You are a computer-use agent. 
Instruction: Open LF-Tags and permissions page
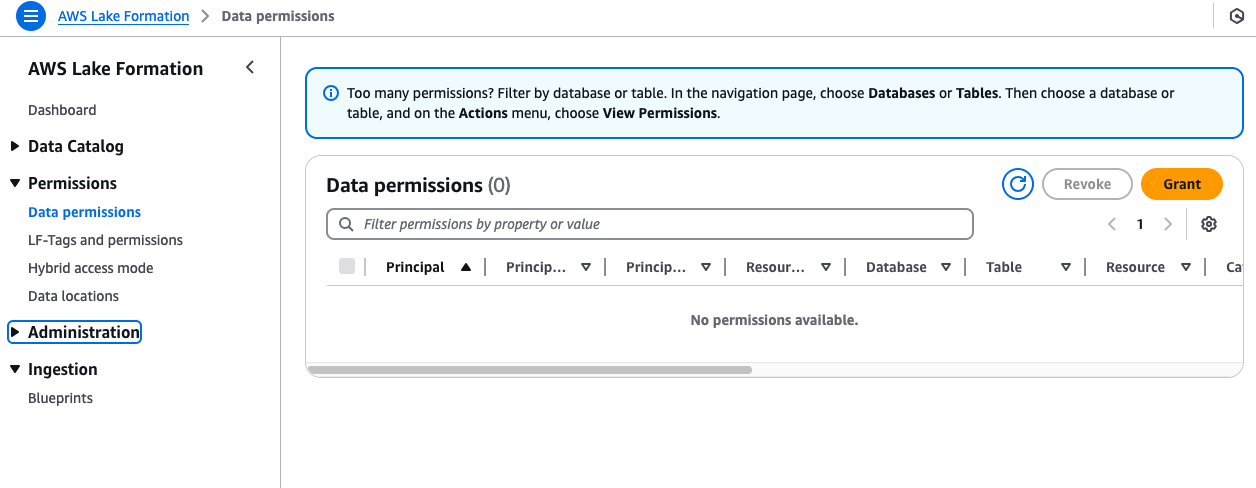click(x=105, y=240)
